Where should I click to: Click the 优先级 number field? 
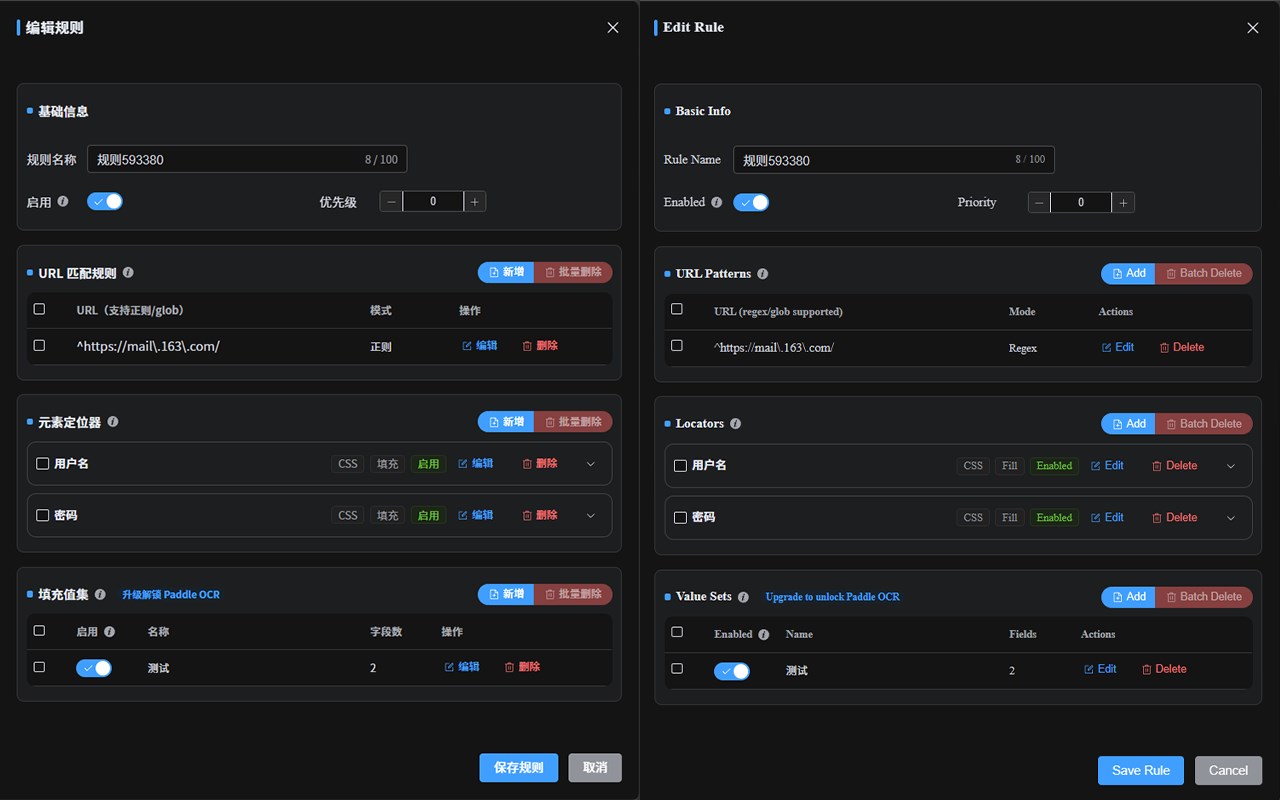[433, 201]
